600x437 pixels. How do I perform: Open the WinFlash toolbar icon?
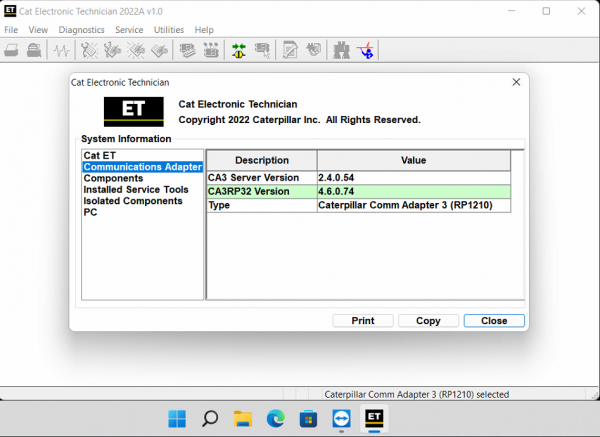pyautogui.click(x=313, y=50)
